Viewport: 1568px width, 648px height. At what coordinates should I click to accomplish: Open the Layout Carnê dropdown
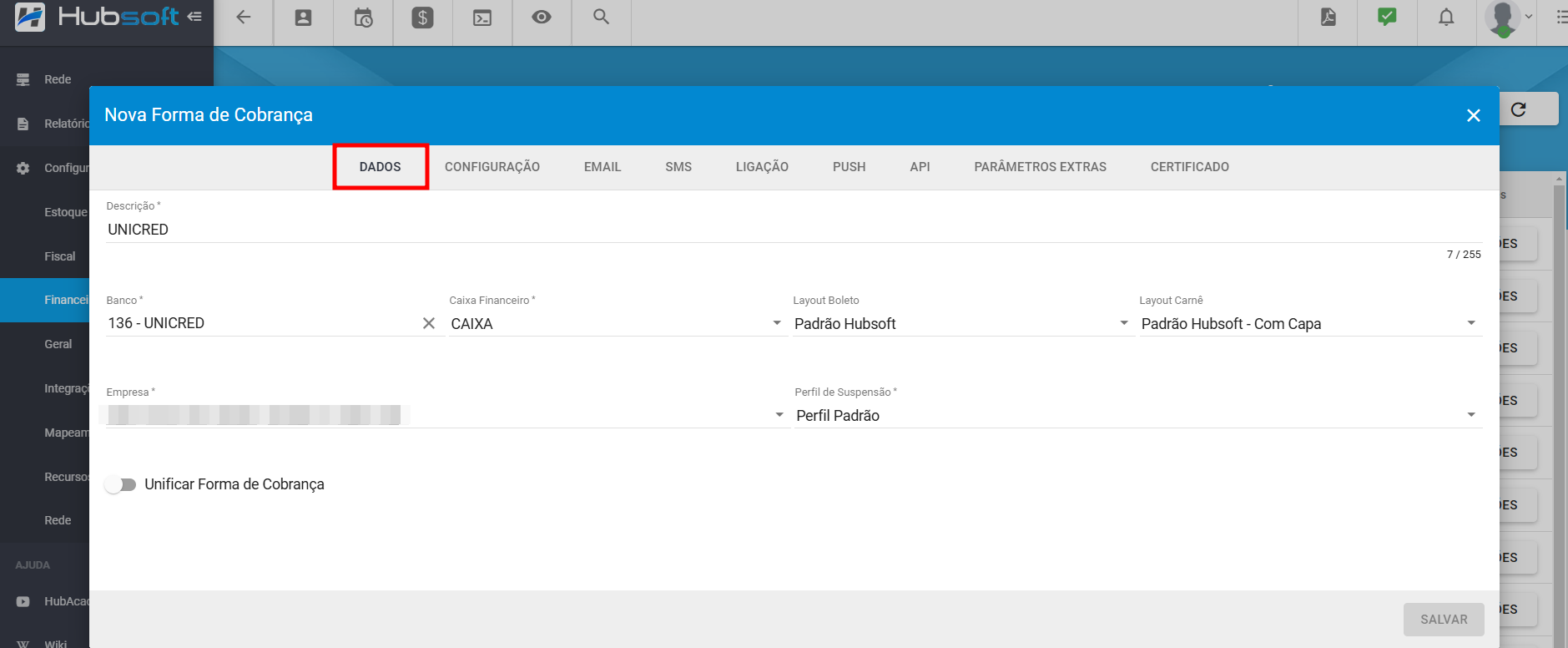tap(1310, 324)
